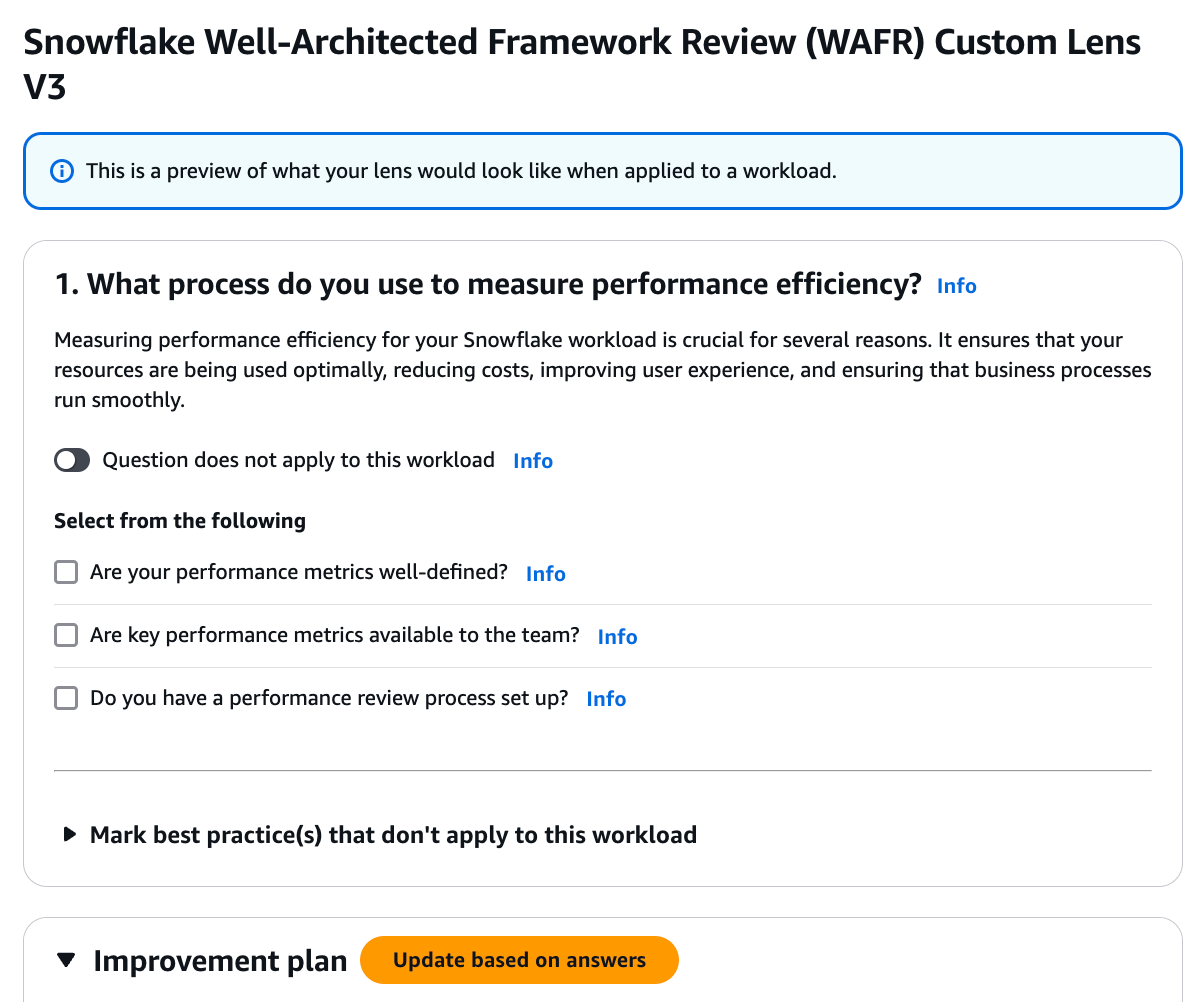Collapse the Improvement plan section arrow
The image size is (1204, 1002).
point(66,961)
